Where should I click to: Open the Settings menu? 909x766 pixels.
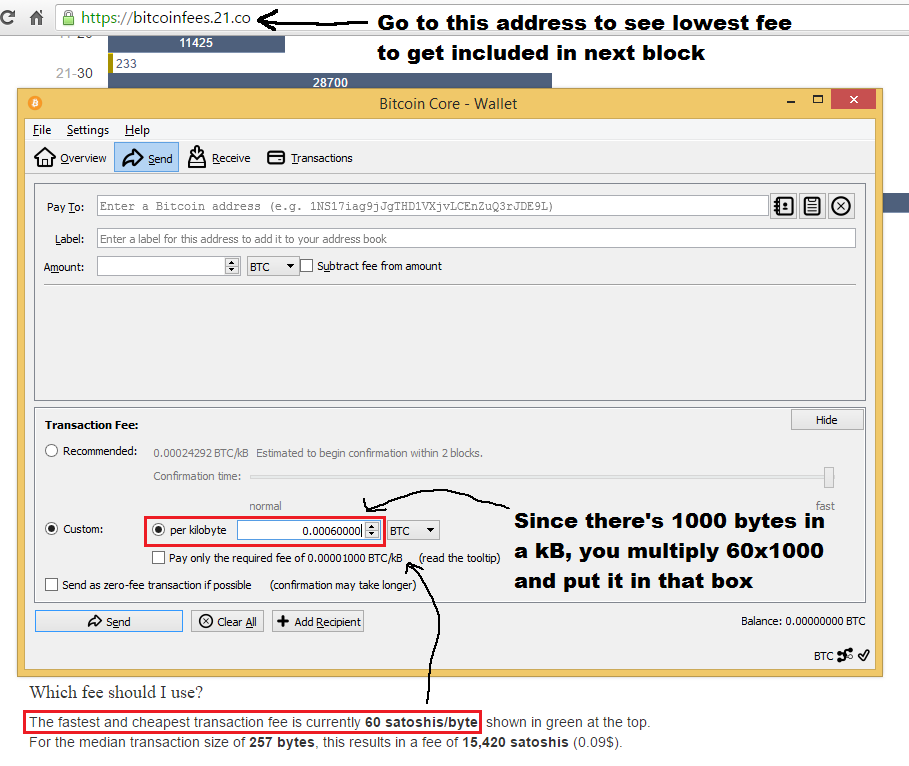pos(88,130)
